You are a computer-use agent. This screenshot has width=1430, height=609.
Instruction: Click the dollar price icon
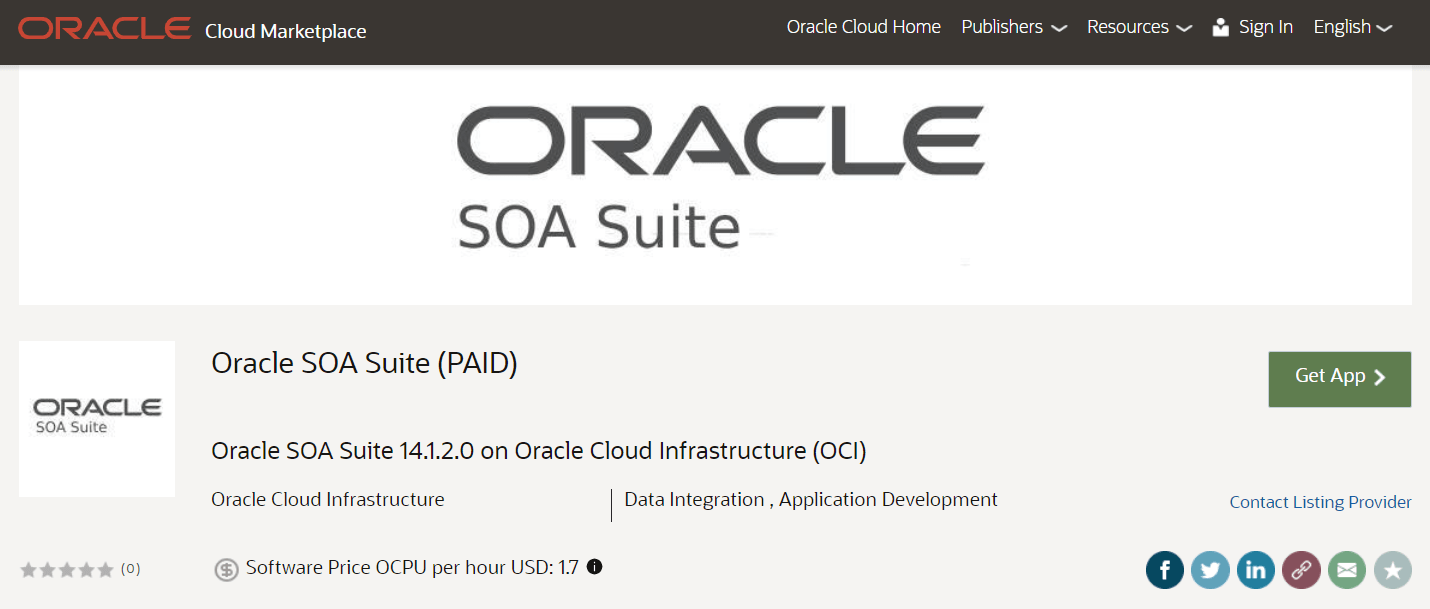pos(227,569)
